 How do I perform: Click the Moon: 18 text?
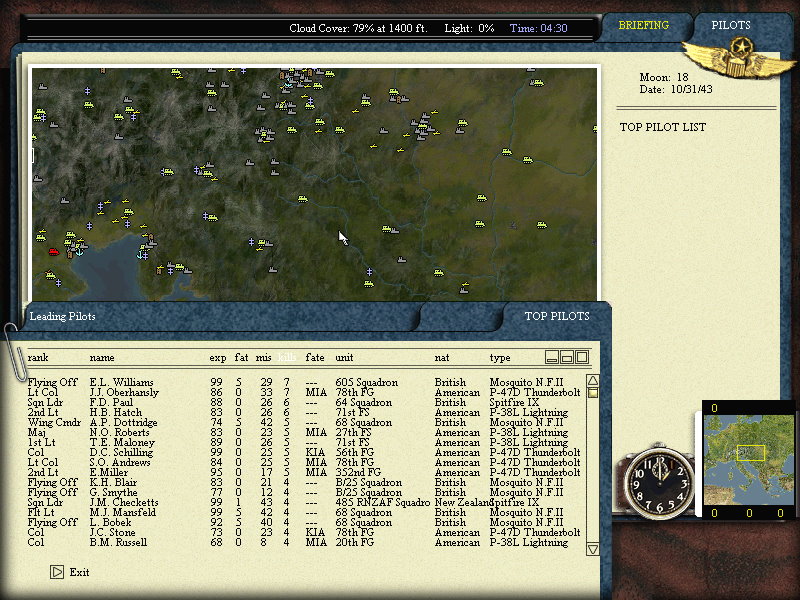tap(664, 78)
